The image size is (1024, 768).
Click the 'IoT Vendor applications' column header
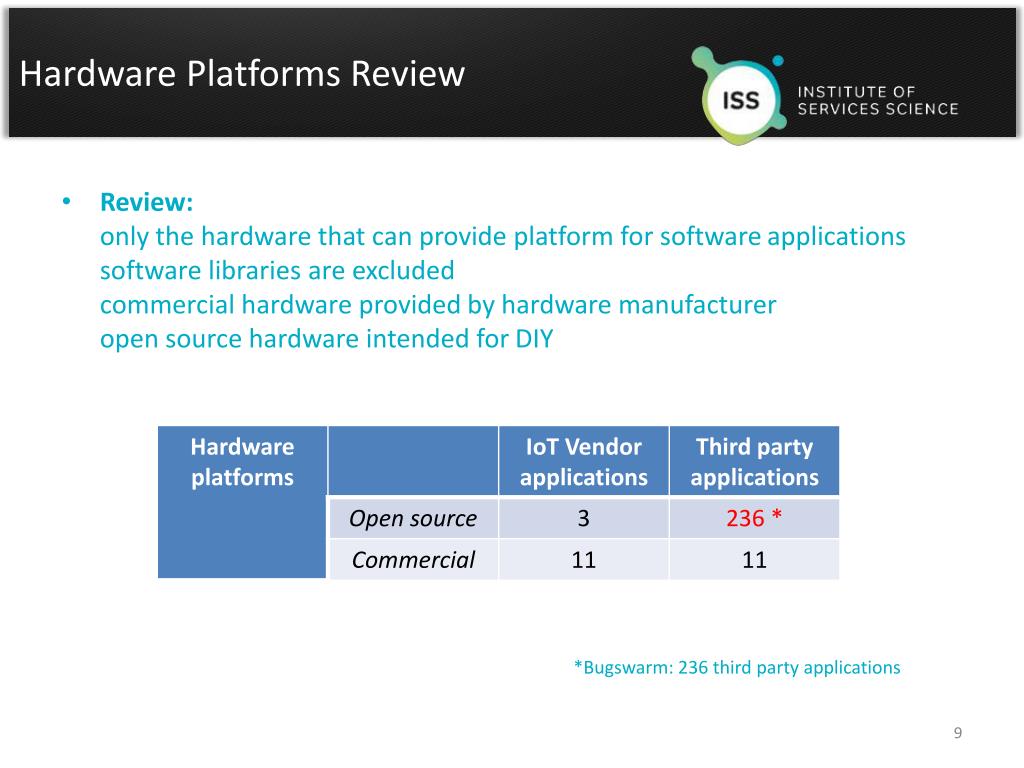pyautogui.click(x=584, y=461)
